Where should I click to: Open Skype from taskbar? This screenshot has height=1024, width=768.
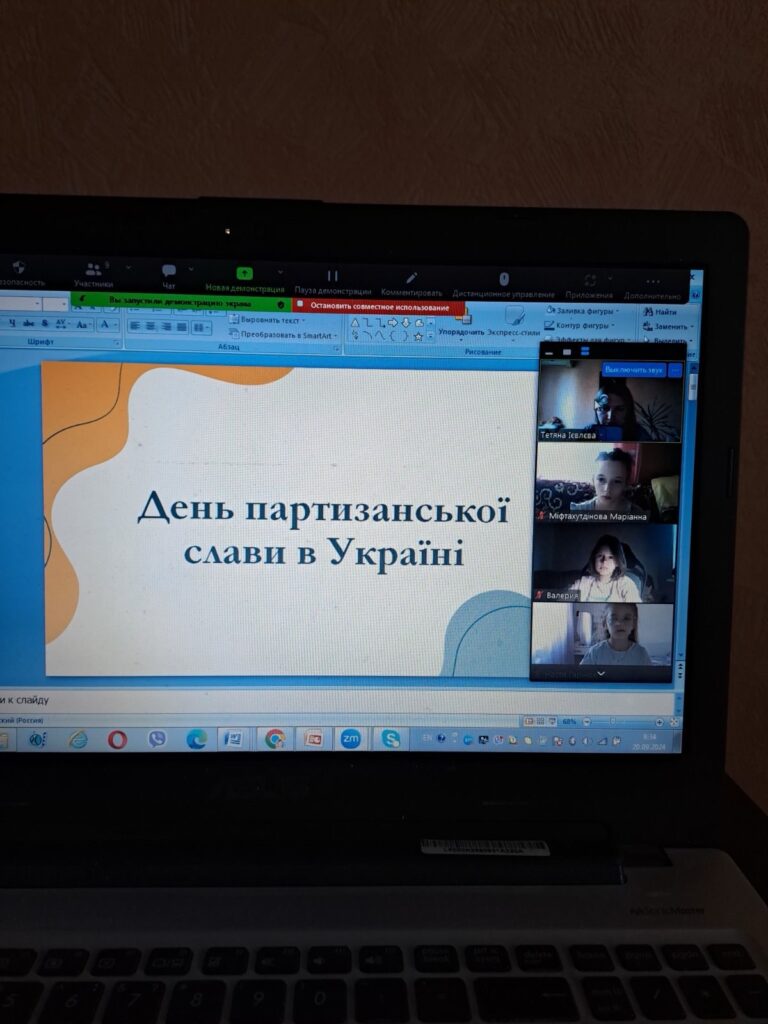391,739
